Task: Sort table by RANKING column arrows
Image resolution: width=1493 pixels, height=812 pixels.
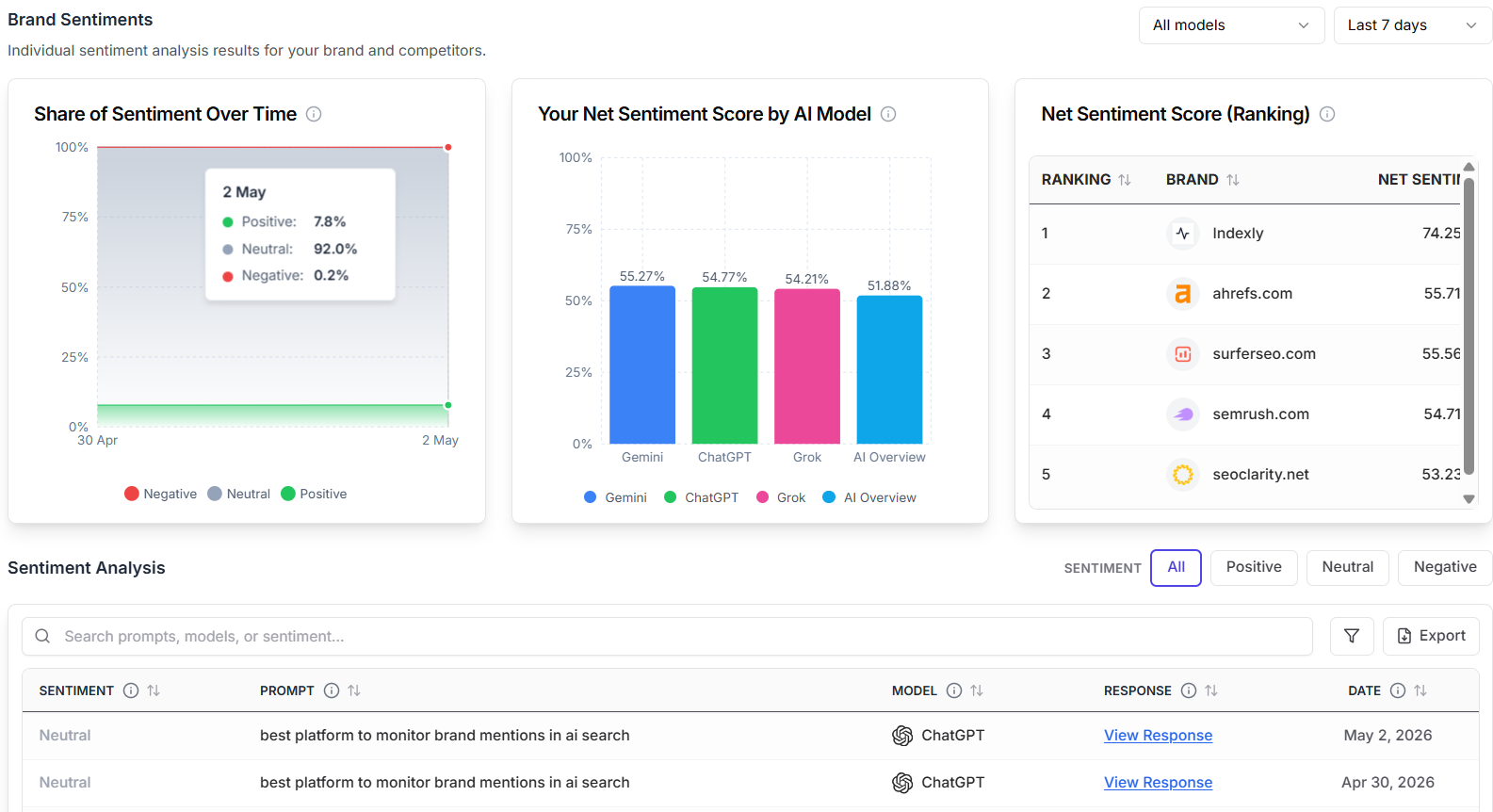Action: tap(1125, 180)
